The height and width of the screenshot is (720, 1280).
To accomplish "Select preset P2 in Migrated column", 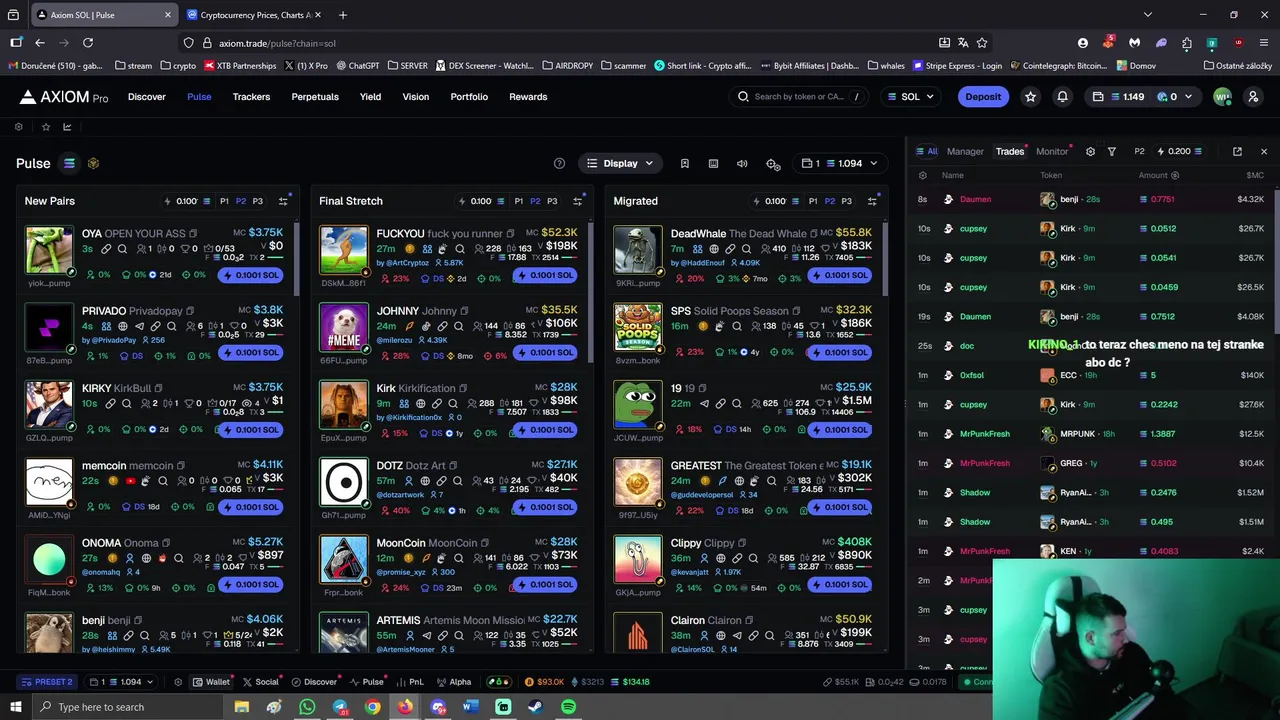I will point(830,201).
